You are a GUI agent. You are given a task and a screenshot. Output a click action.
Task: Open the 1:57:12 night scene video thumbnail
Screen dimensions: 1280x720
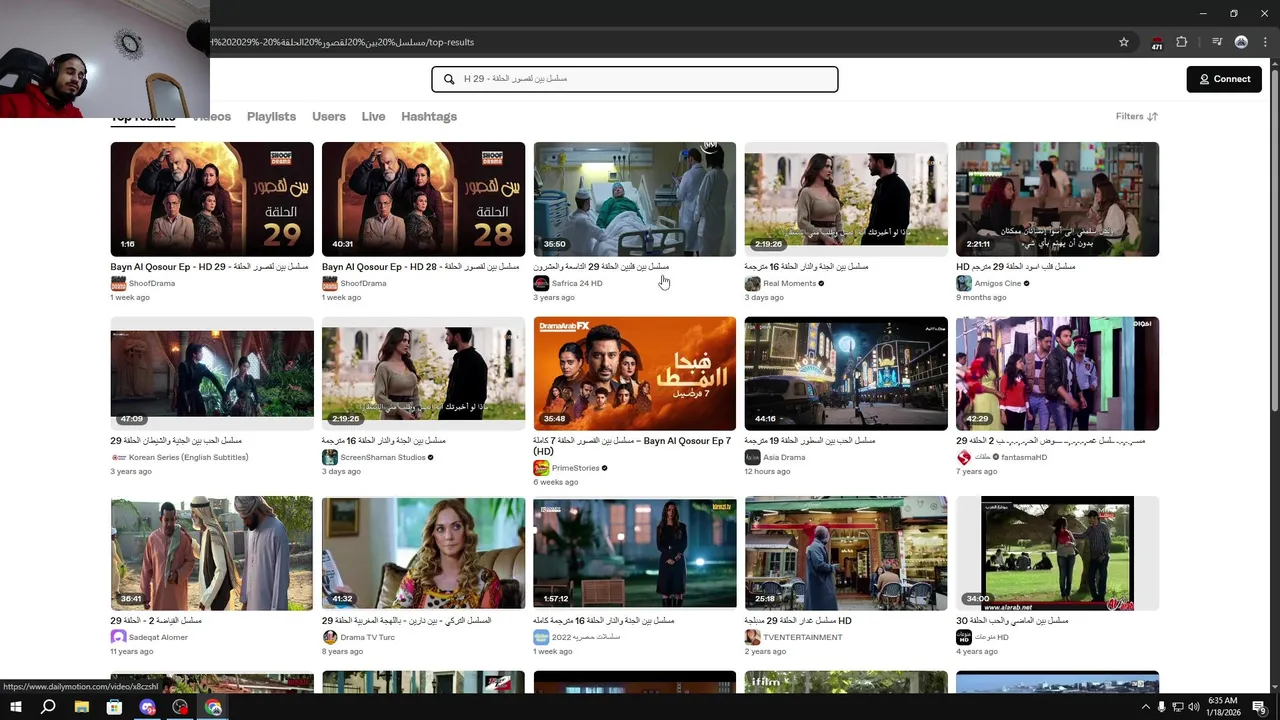tap(635, 553)
